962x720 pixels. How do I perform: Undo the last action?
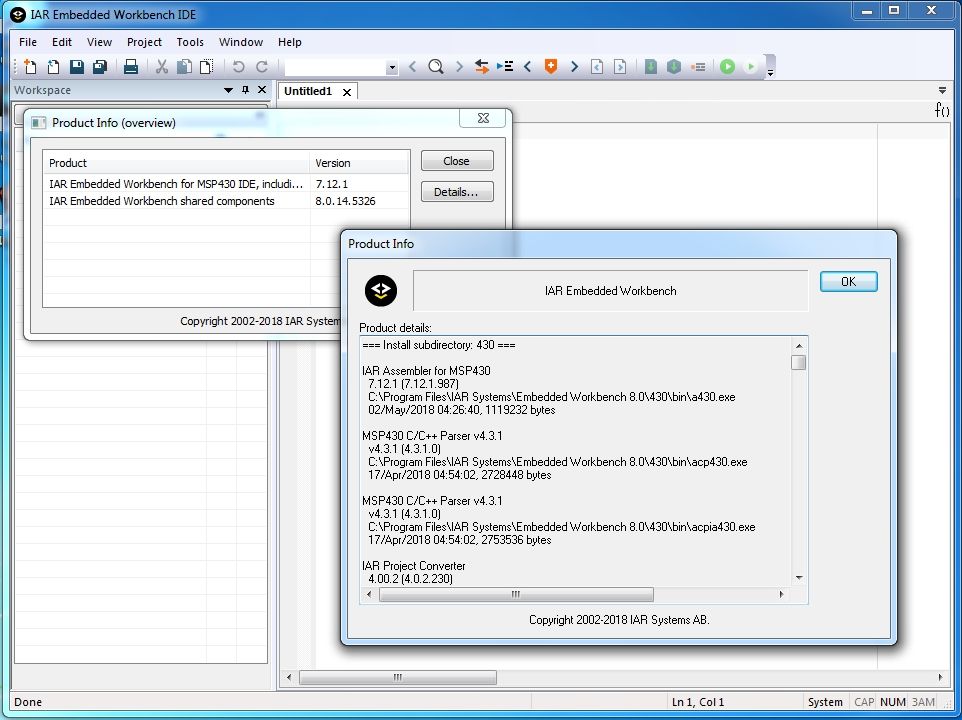[239, 66]
